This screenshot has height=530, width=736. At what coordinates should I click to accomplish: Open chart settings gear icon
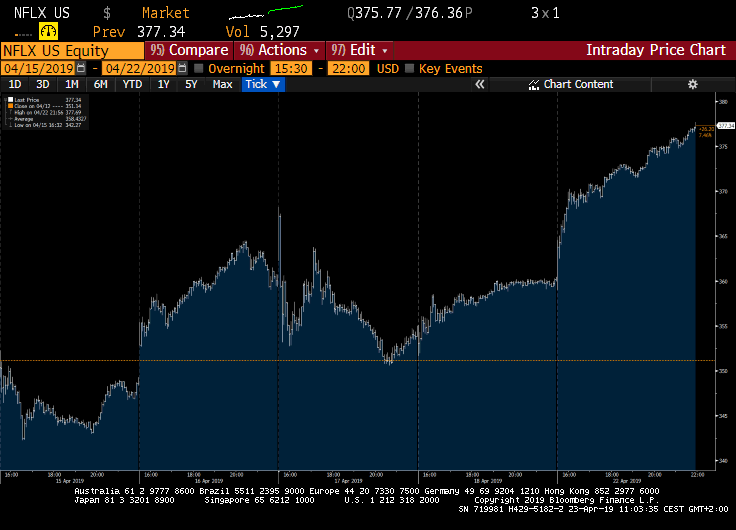click(693, 84)
